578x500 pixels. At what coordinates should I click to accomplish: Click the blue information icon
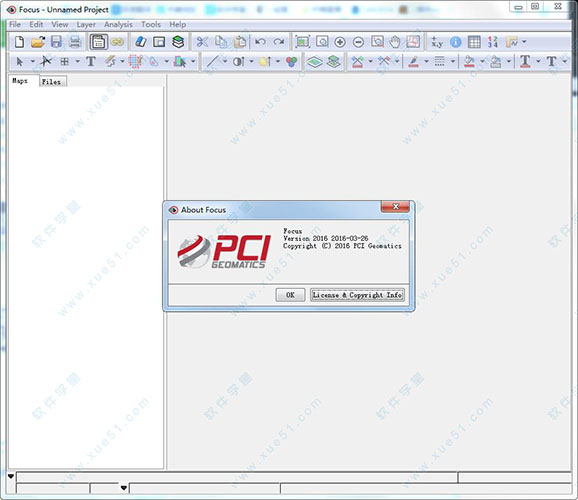tap(456, 42)
